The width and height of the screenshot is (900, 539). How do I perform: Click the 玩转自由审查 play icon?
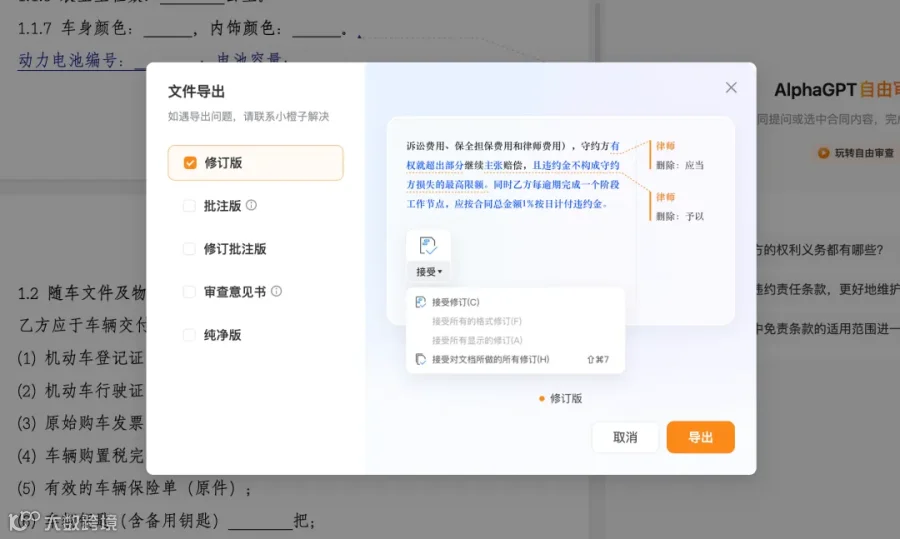click(x=823, y=153)
